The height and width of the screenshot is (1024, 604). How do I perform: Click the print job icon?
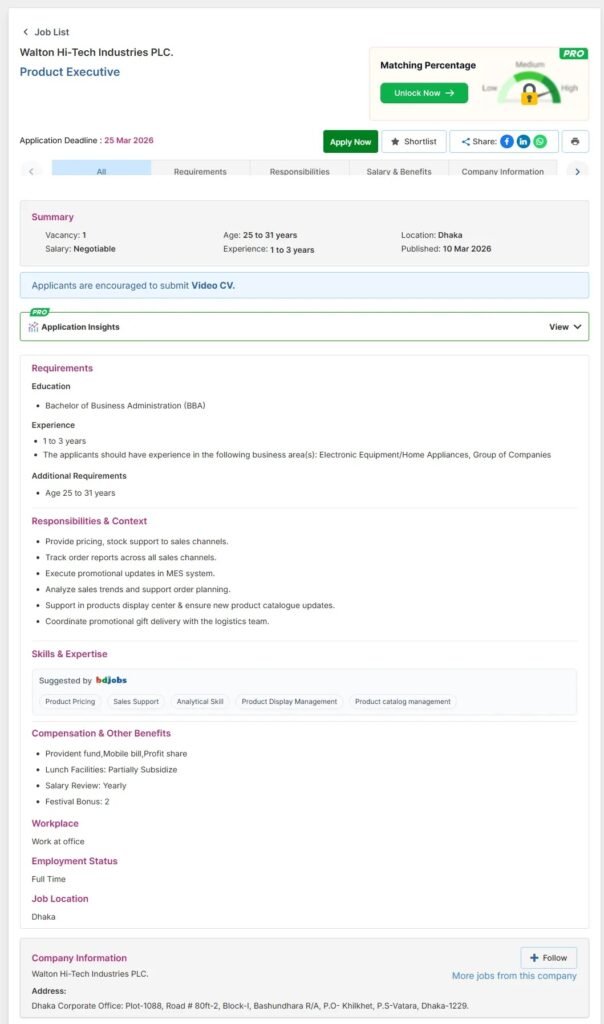pos(575,142)
